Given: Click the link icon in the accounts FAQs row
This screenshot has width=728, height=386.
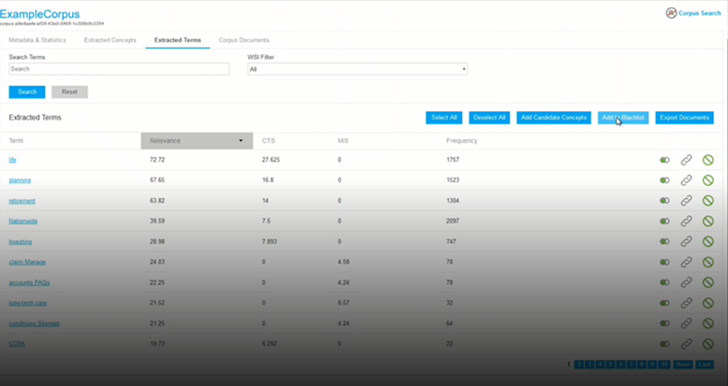Looking at the screenshot, I should point(686,282).
